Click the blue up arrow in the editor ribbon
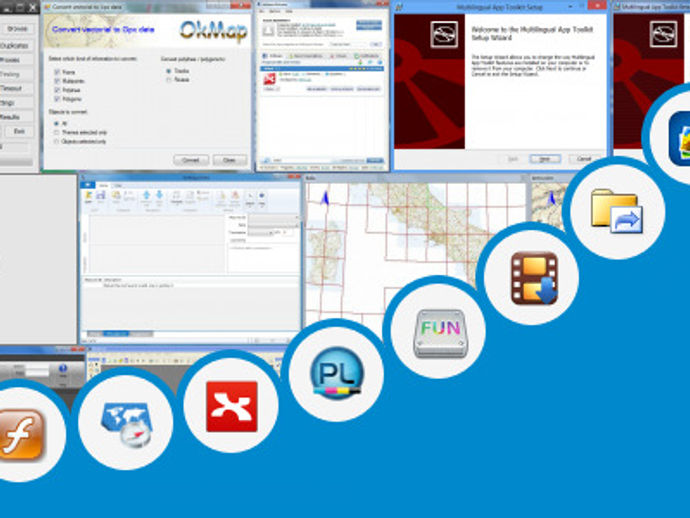This screenshot has width=690, height=518. point(147,195)
